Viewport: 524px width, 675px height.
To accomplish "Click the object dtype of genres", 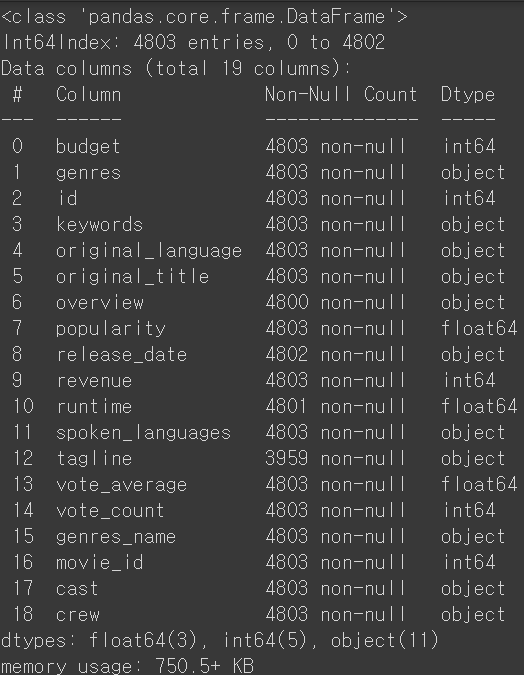I will 473,173.
